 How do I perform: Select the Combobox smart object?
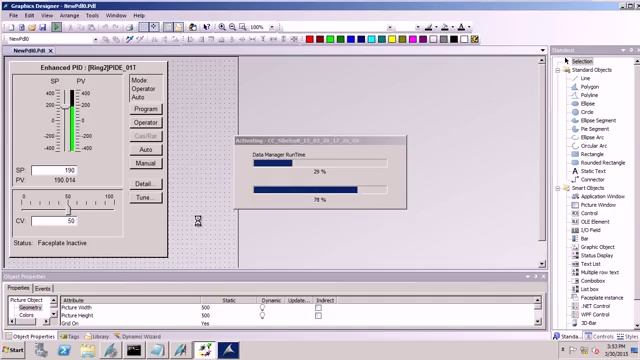click(x=592, y=281)
